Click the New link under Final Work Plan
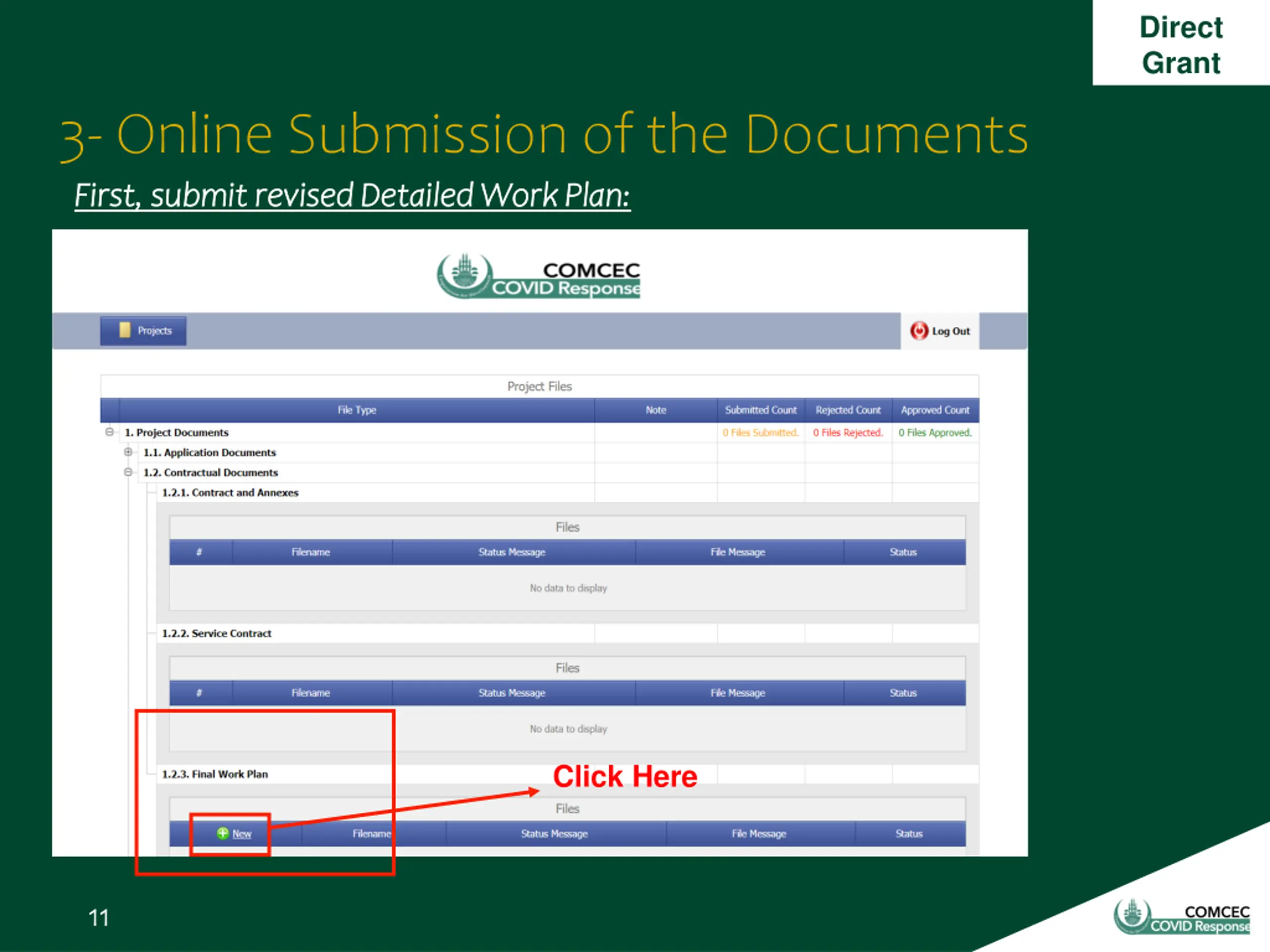 tap(242, 834)
